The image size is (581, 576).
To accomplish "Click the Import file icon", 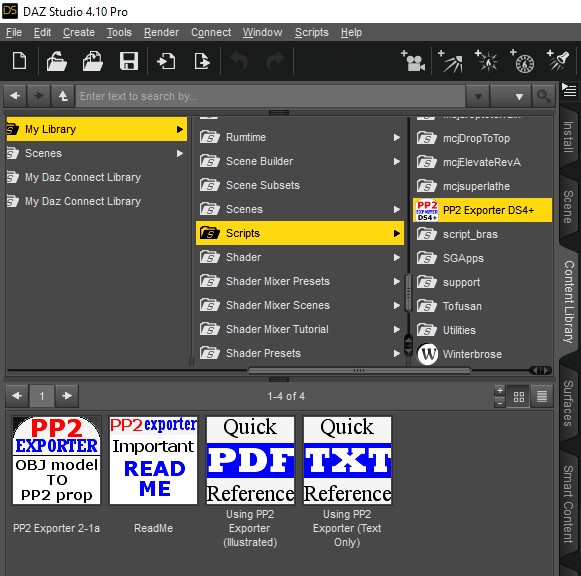I will coord(166,61).
